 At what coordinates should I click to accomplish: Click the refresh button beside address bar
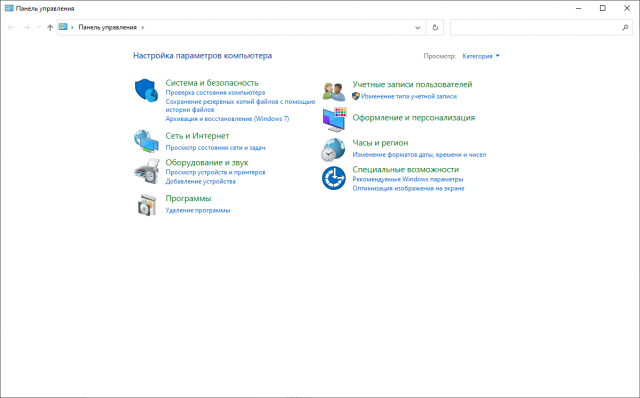pyautogui.click(x=435, y=28)
